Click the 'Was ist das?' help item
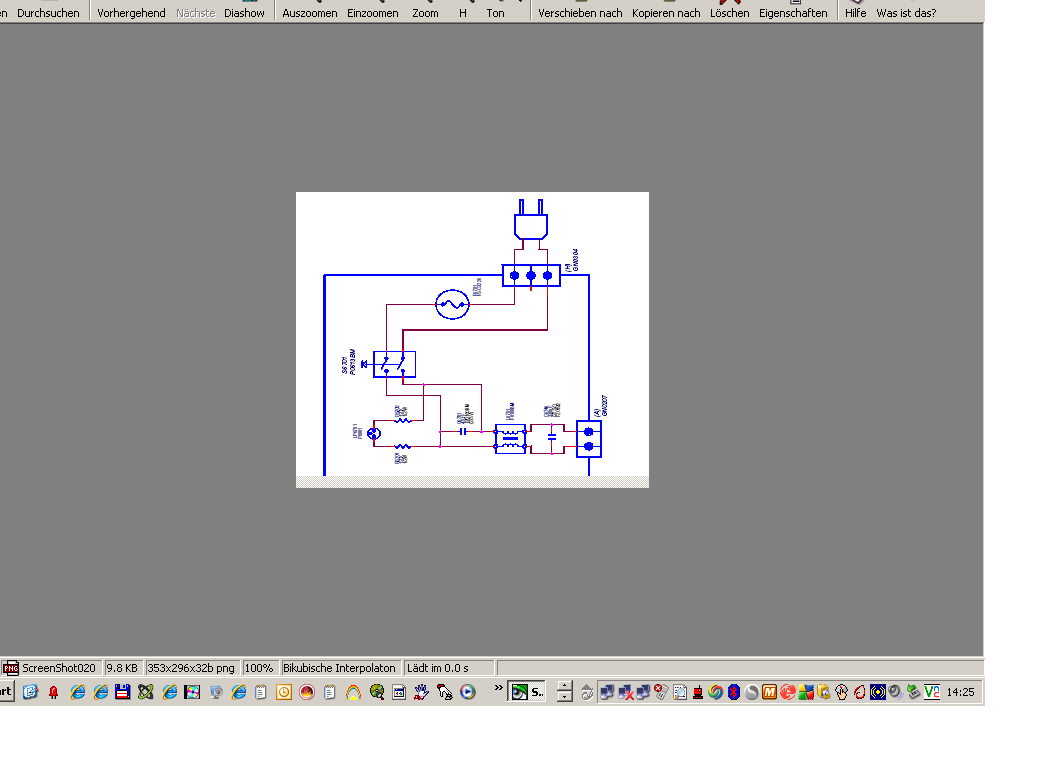Viewport: 1057px width, 768px height. 906,12
